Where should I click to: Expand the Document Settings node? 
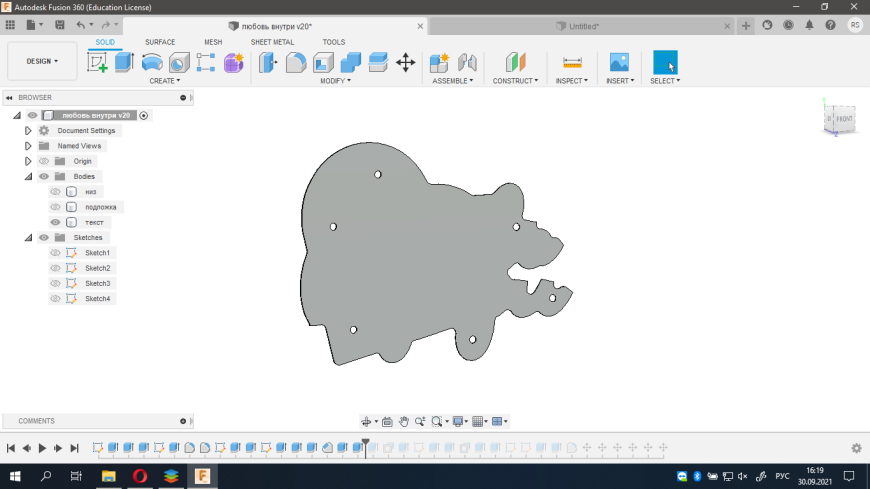tap(28, 131)
